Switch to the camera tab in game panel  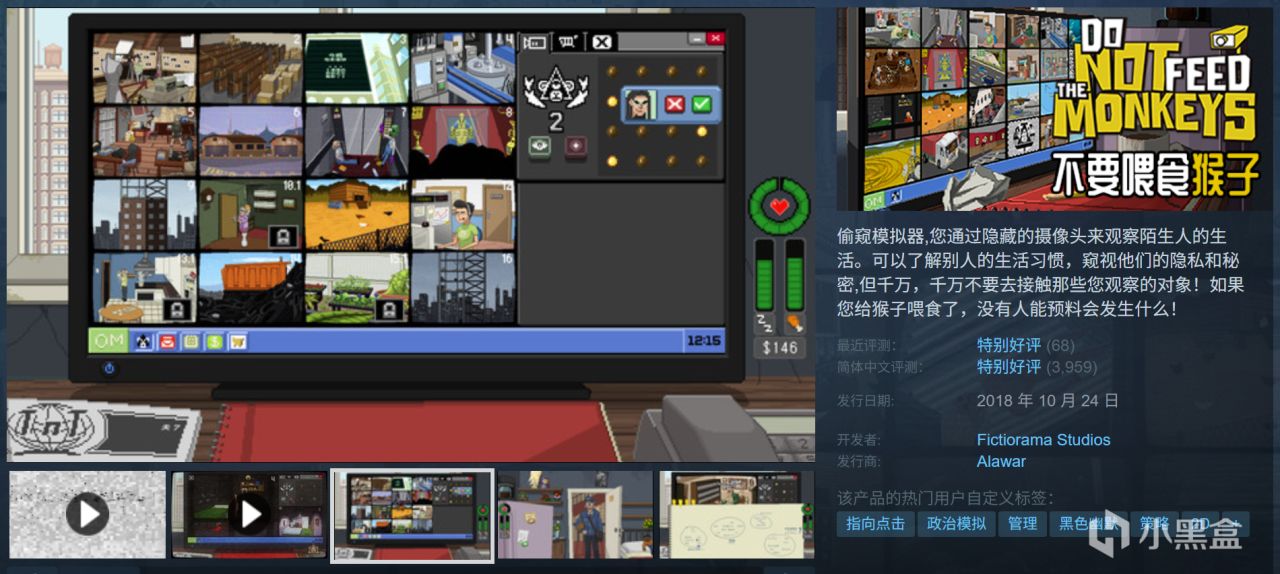[536, 42]
